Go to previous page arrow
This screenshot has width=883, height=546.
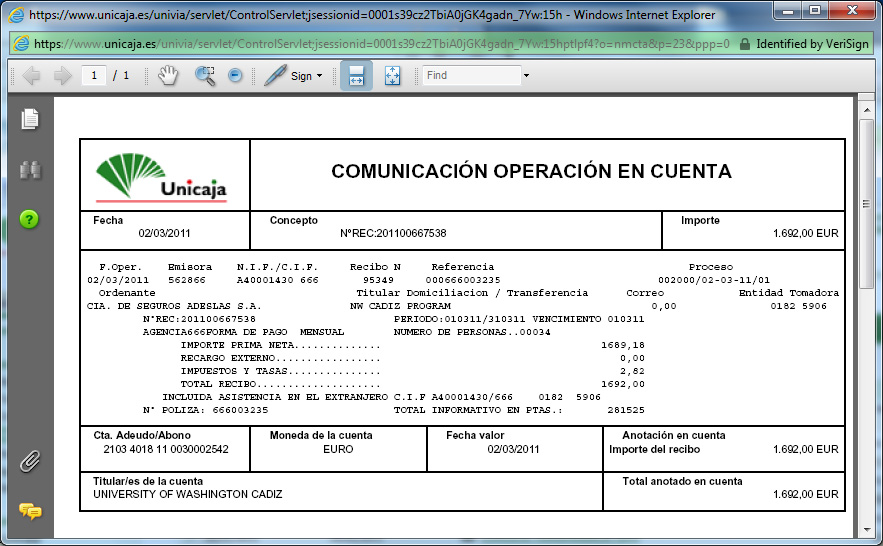pyautogui.click(x=32, y=75)
